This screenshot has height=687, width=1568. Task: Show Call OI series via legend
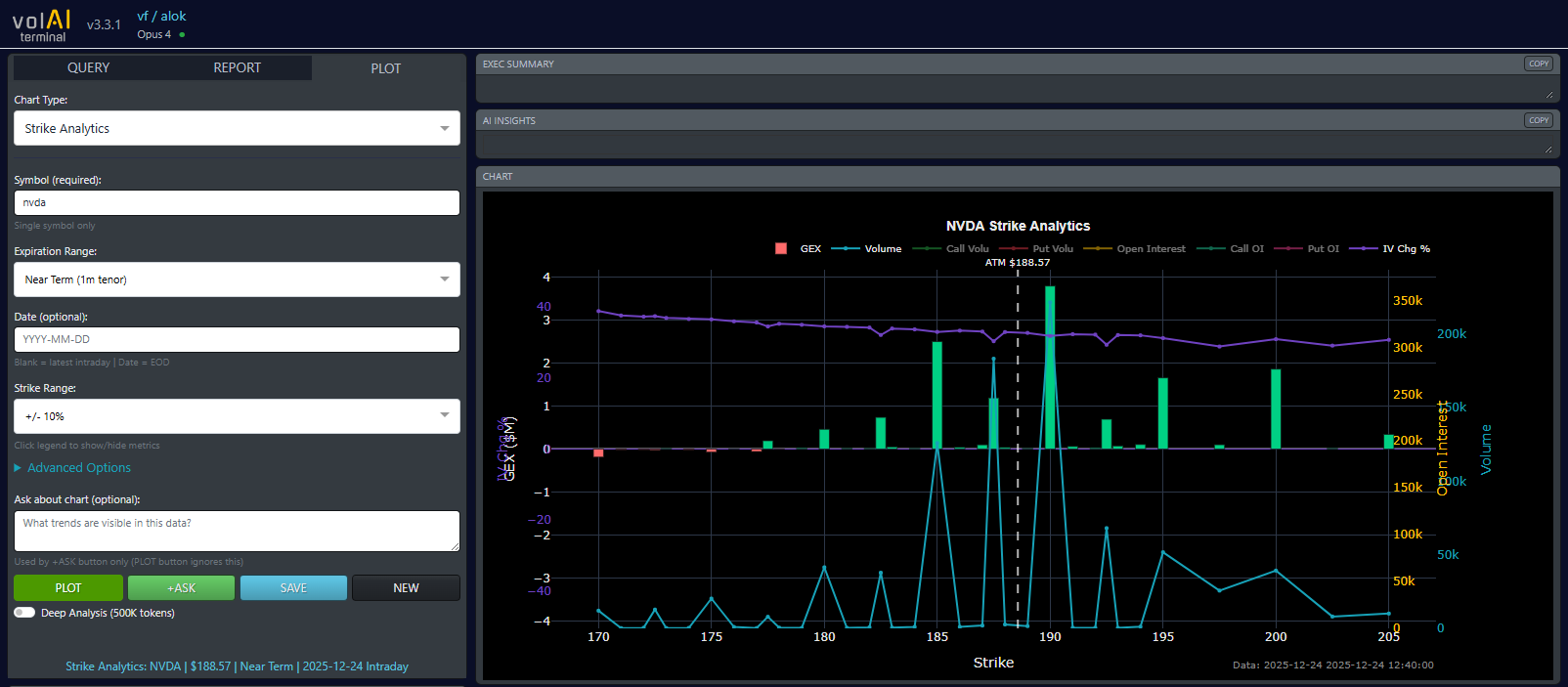[1230, 248]
